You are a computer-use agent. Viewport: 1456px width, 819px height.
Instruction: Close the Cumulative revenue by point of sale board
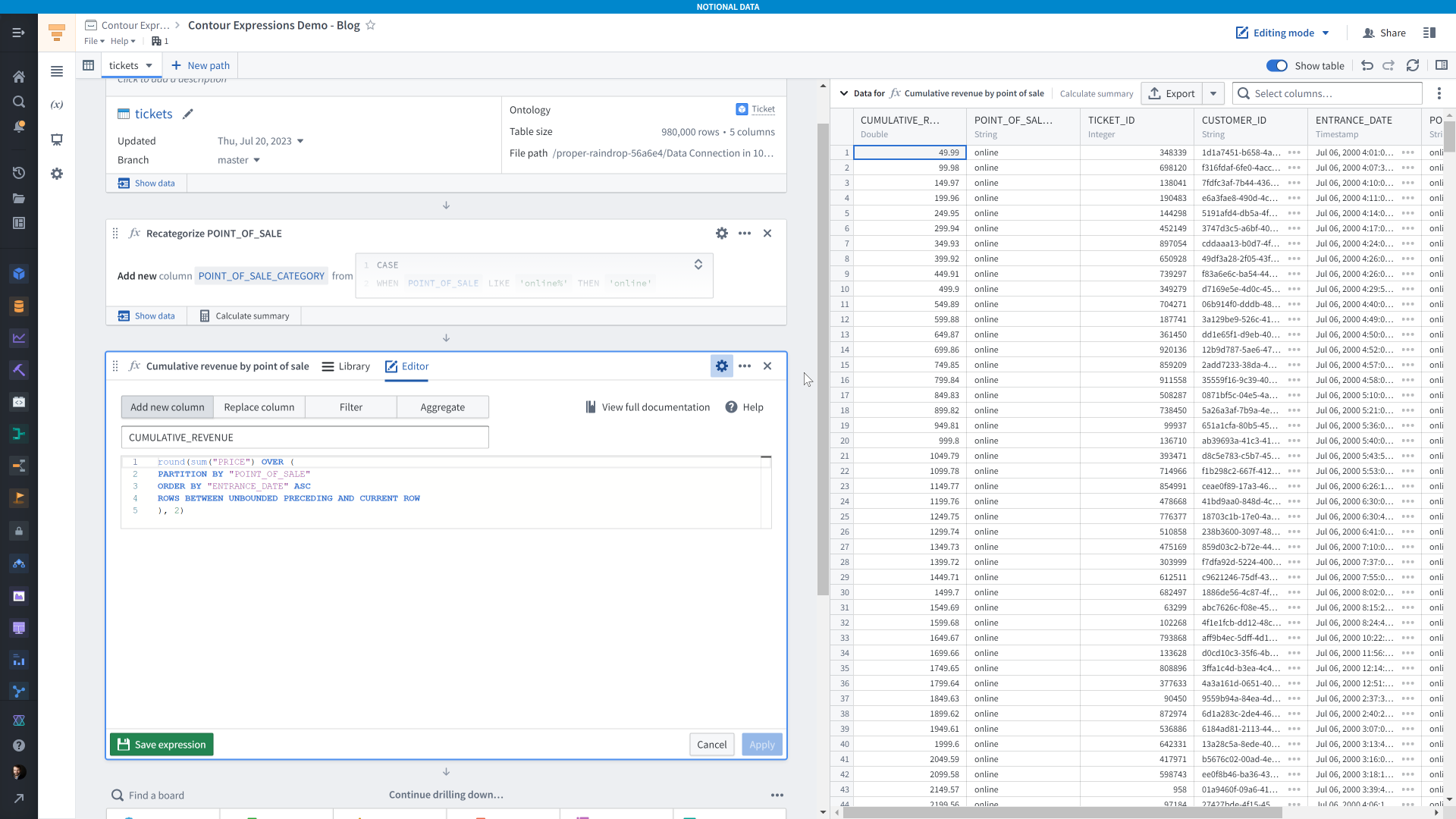(767, 366)
